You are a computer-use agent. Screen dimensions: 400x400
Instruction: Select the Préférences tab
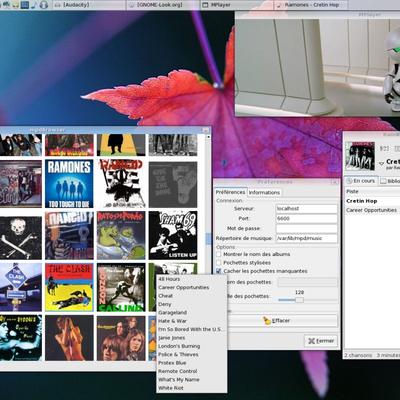point(230,192)
